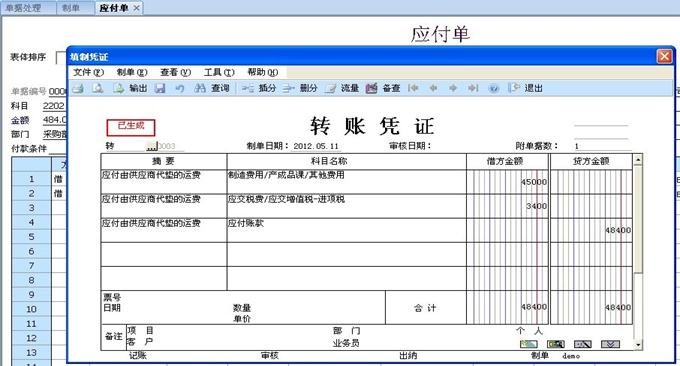This screenshot has height=366, width=680.
Task: Select row 5 header in 应付单 grid
Action: [x=31, y=237]
